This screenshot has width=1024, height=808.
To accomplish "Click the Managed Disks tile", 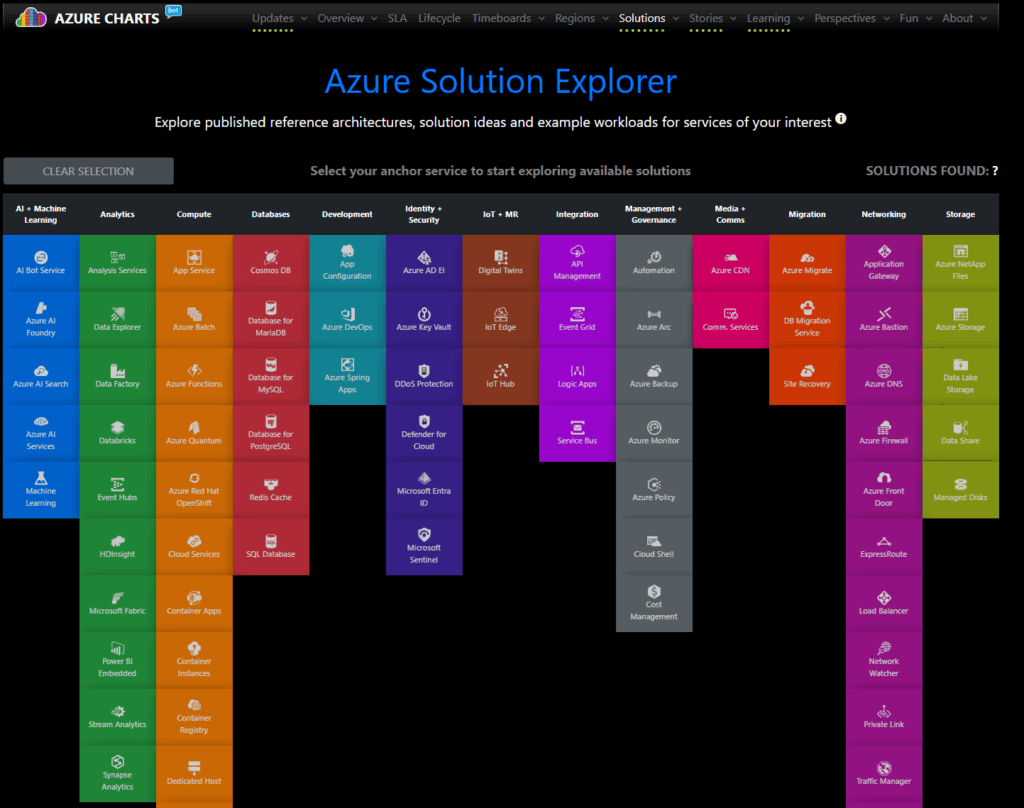I will pos(960,490).
